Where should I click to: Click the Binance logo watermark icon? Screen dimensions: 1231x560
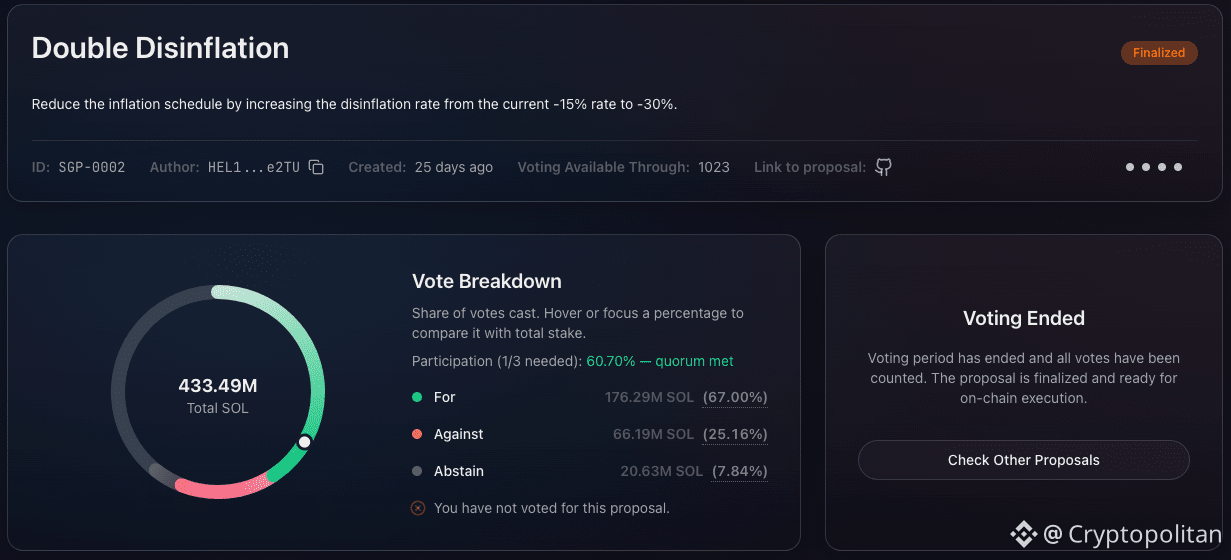1023,535
